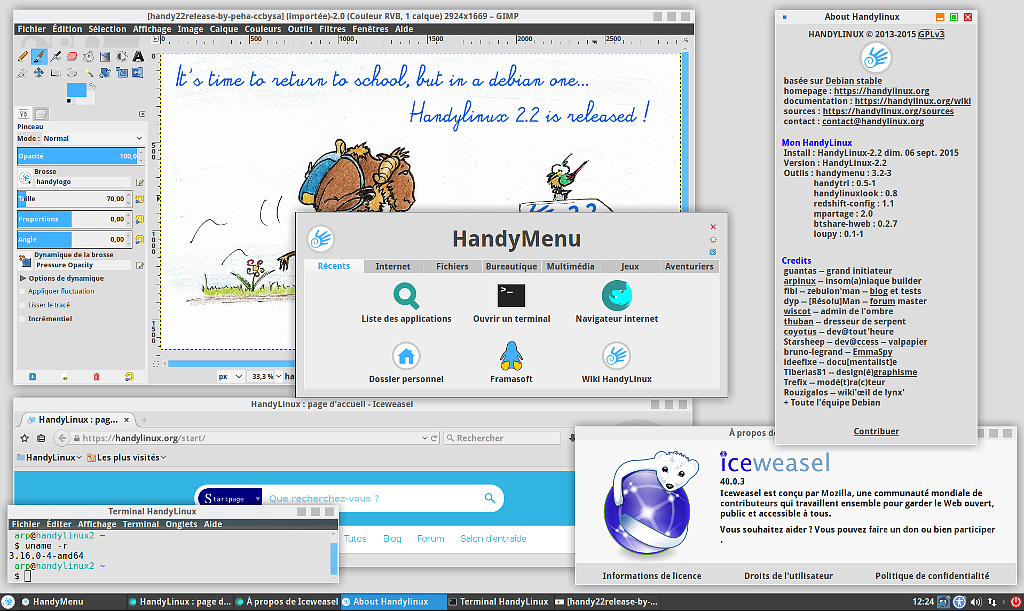Toggle the Lisser le tracé checkbox
The height and width of the screenshot is (611, 1024).
(x=23, y=304)
